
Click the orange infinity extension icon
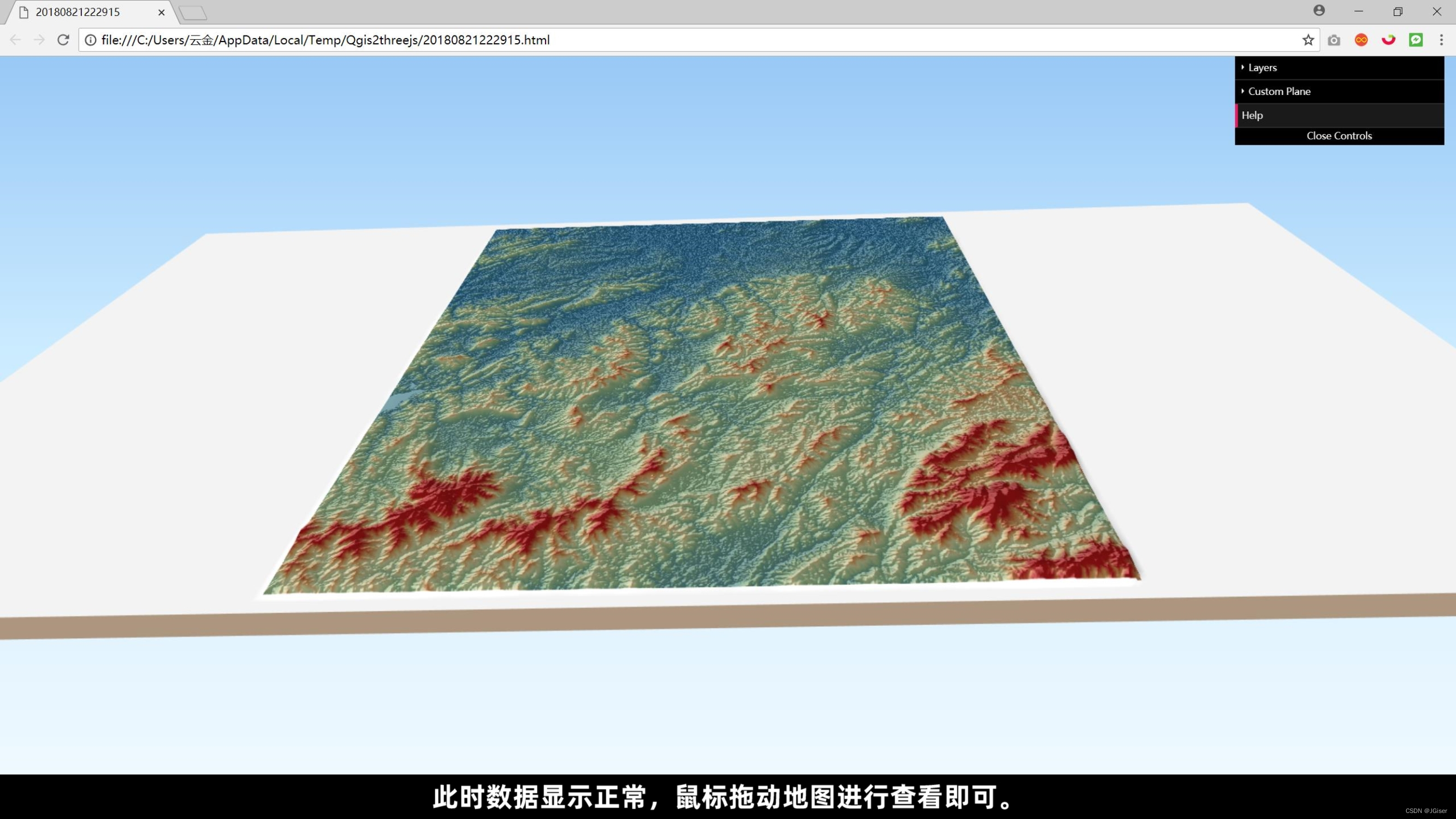click(x=1362, y=39)
